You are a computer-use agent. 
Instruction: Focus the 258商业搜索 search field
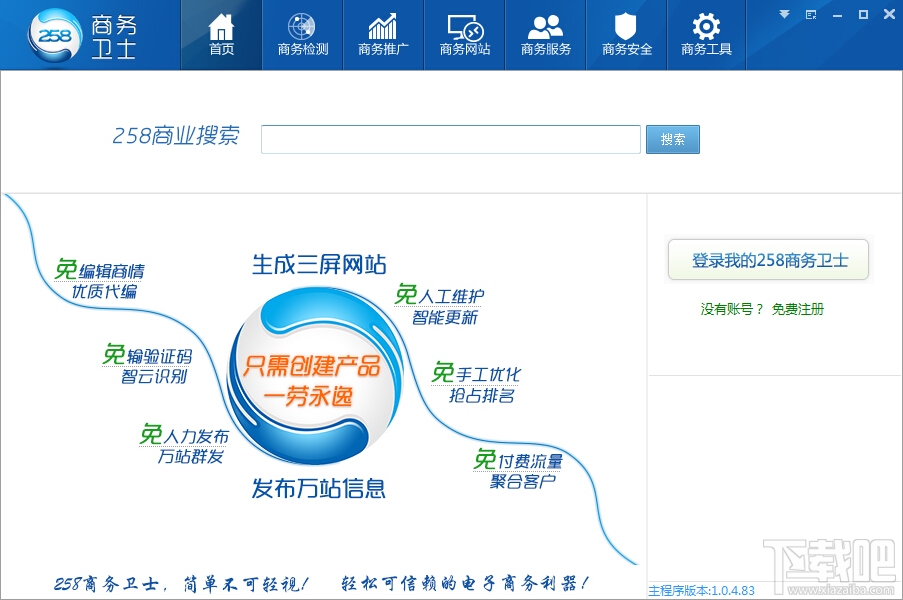click(450, 139)
